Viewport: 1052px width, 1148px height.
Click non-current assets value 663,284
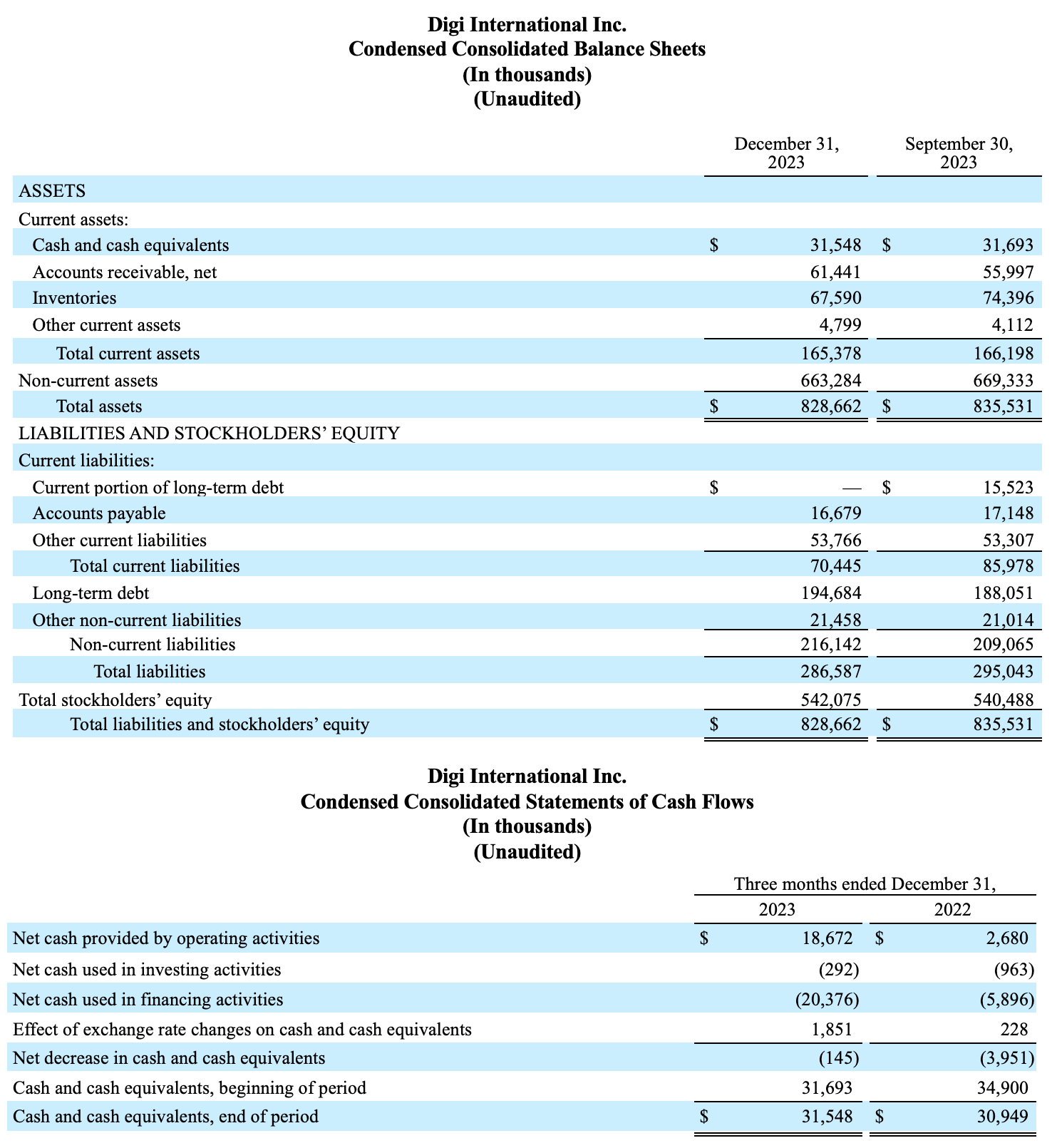tap(831, 381)
